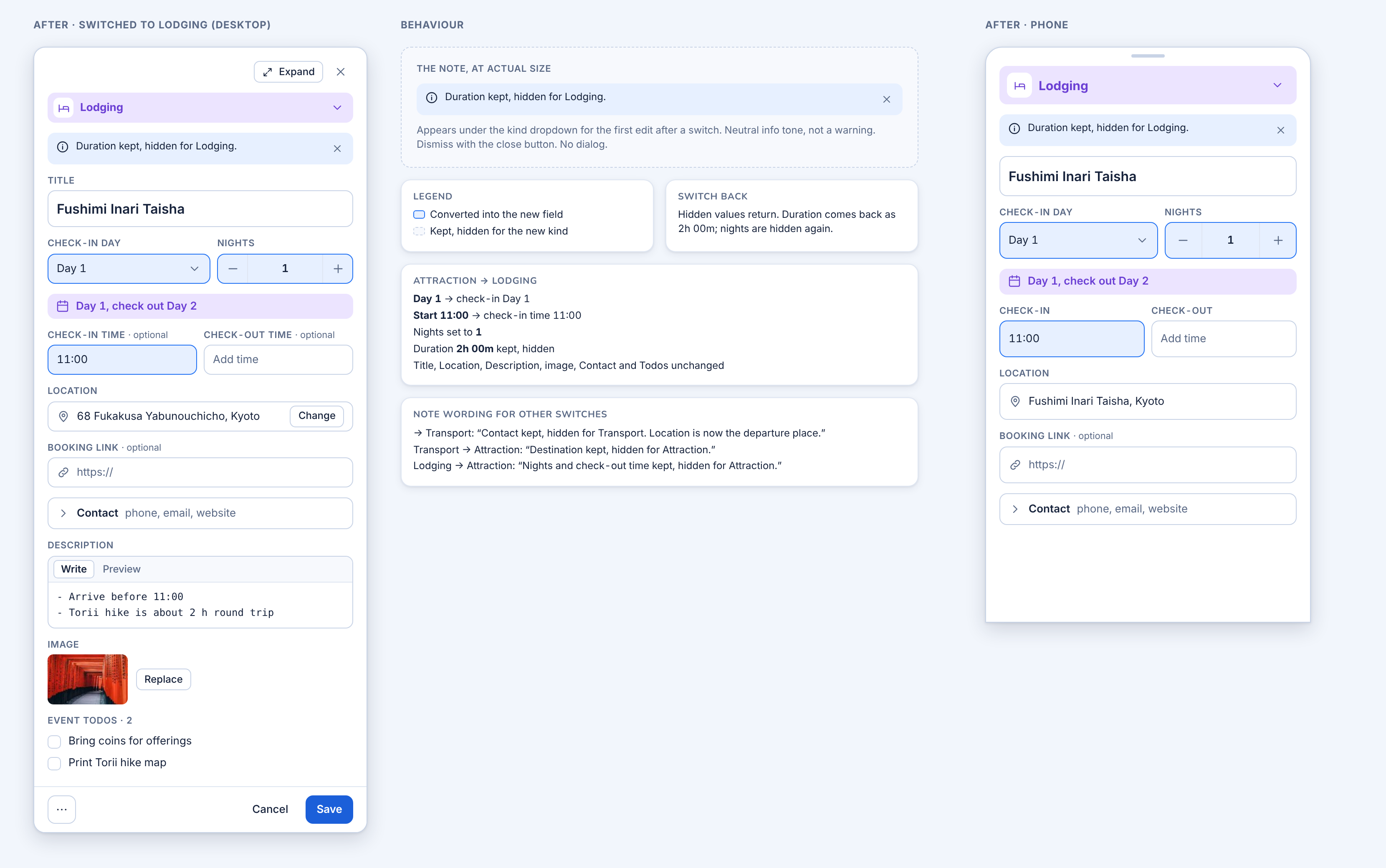Close the desktop edit panel
The width and height of the screenshot is (1386, 868).
click(x=341, y=72)
